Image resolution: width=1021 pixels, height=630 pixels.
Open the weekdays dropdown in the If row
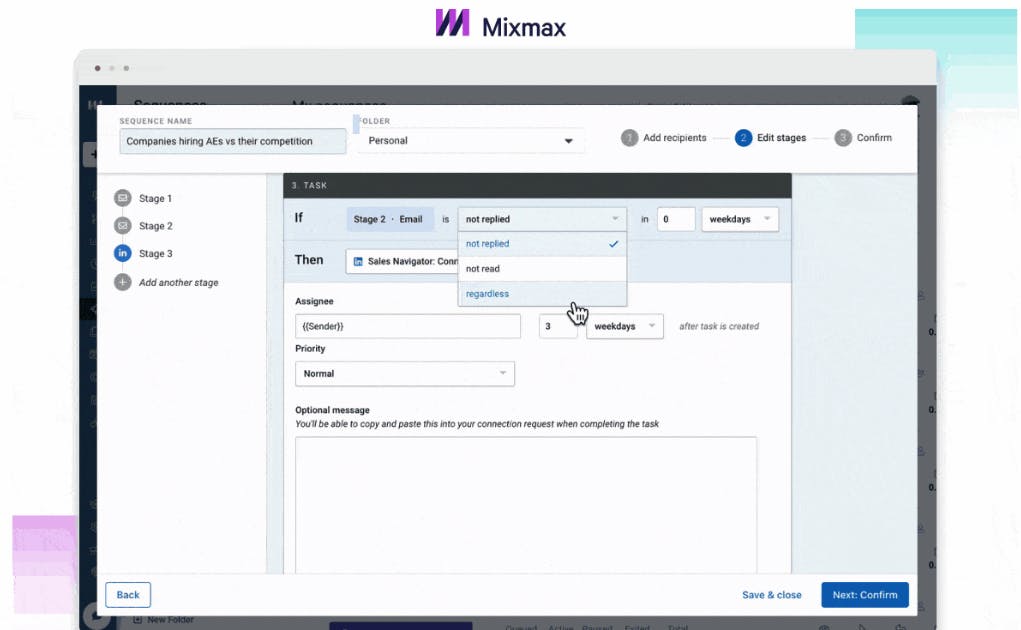(x=739, y=218)
